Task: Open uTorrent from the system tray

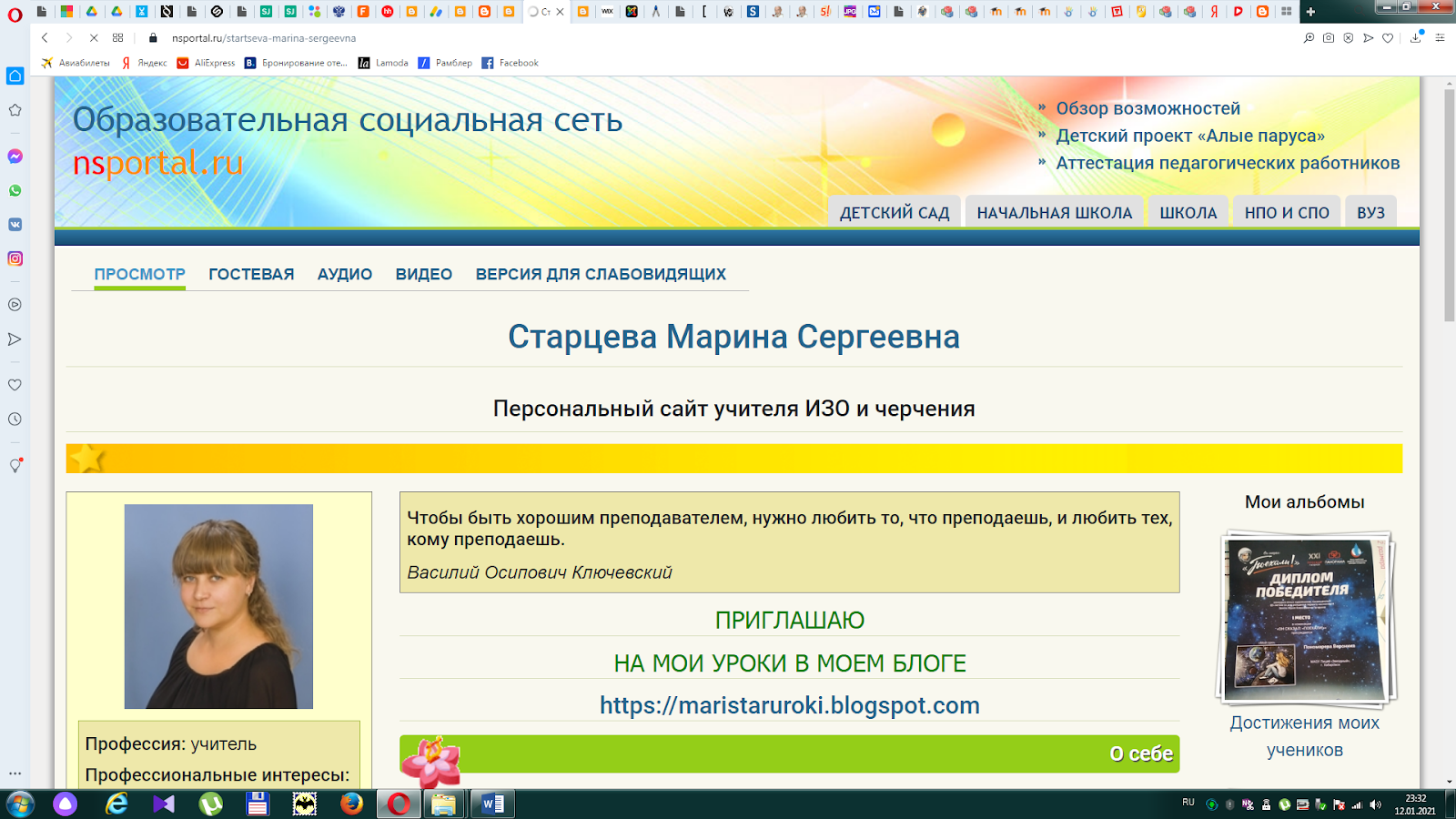Action: click(1285, 804)
